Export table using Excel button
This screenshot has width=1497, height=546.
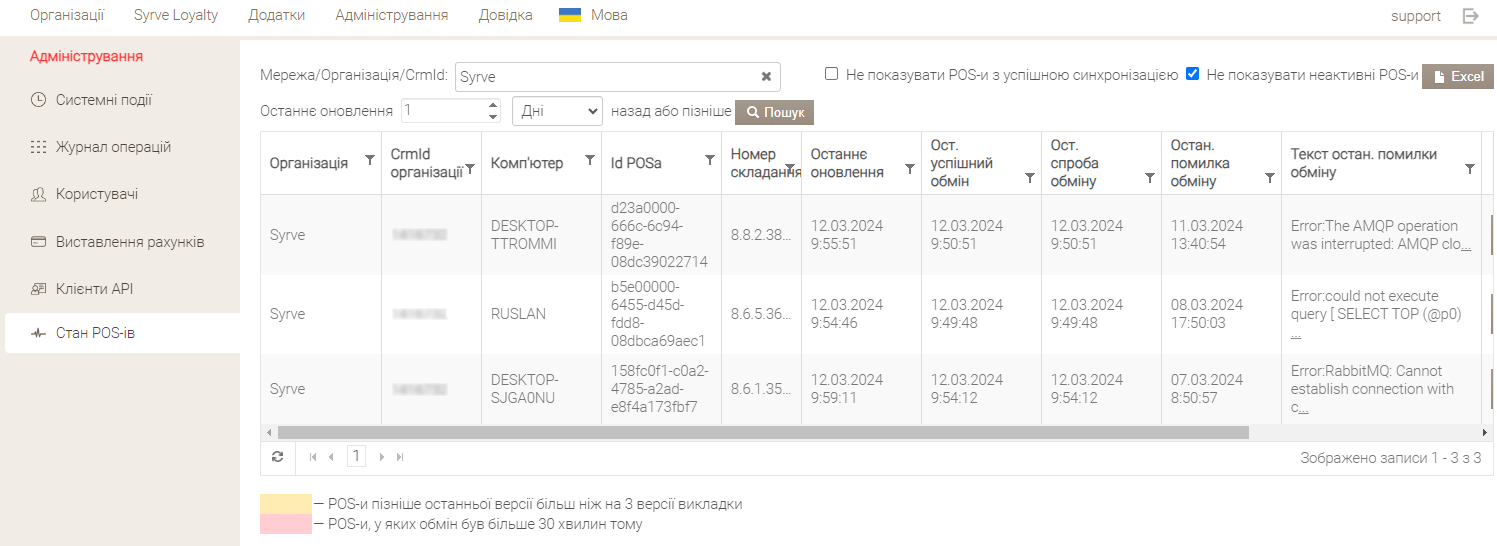pos(1458,77)
